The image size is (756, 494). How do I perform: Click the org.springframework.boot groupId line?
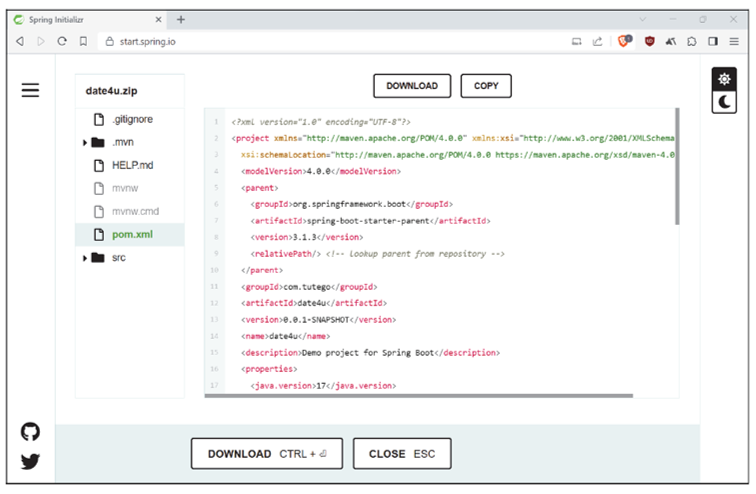coord(351,204)
